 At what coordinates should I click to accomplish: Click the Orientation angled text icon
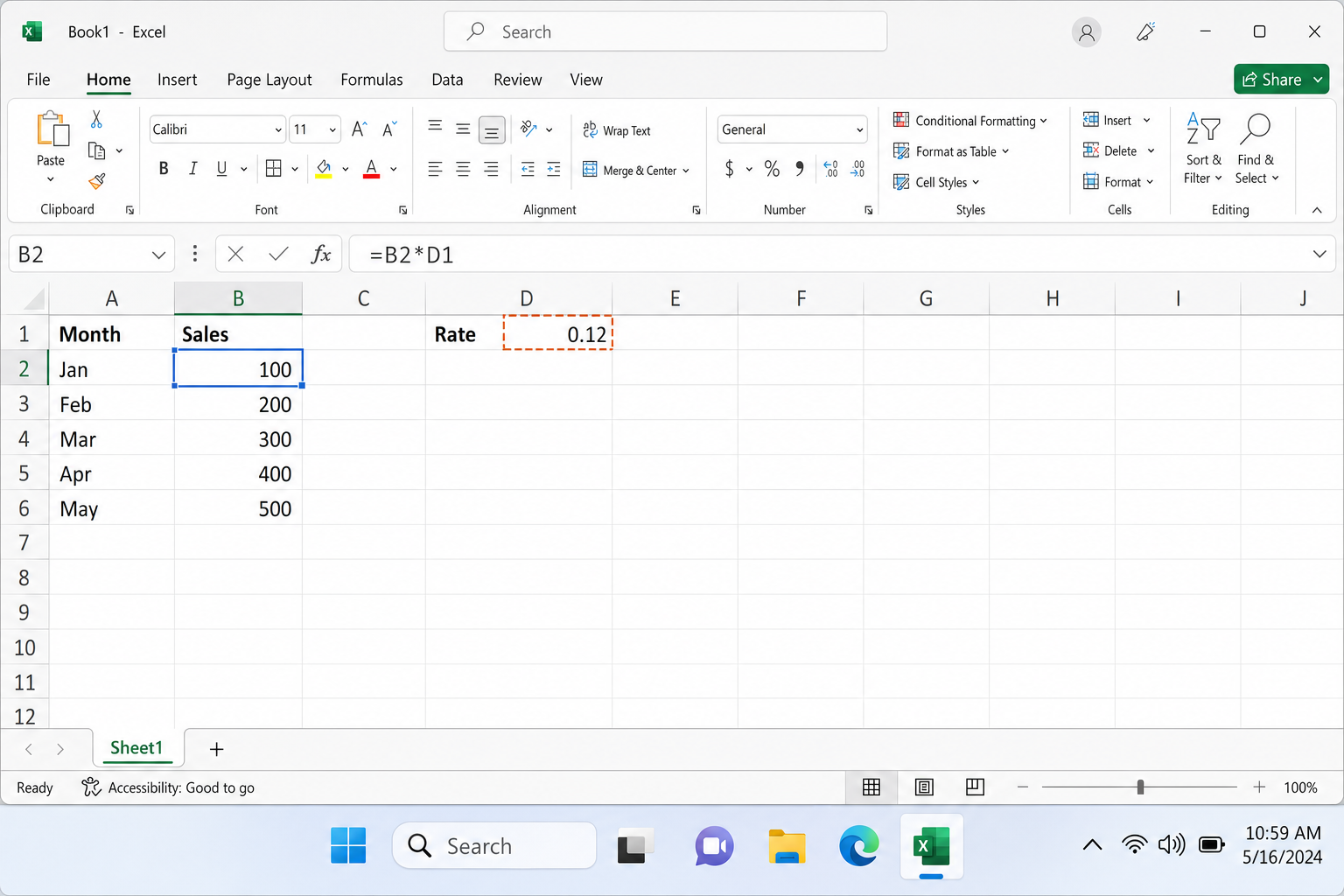pyautogui.click(x=528, y=129)
